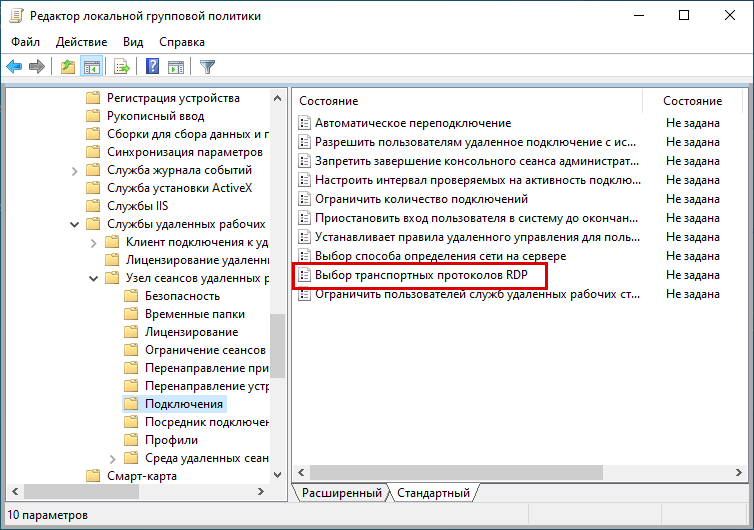754x530 pixels.
Task: Switch to the Стандартный tab
Action: [x=433, y=493]
